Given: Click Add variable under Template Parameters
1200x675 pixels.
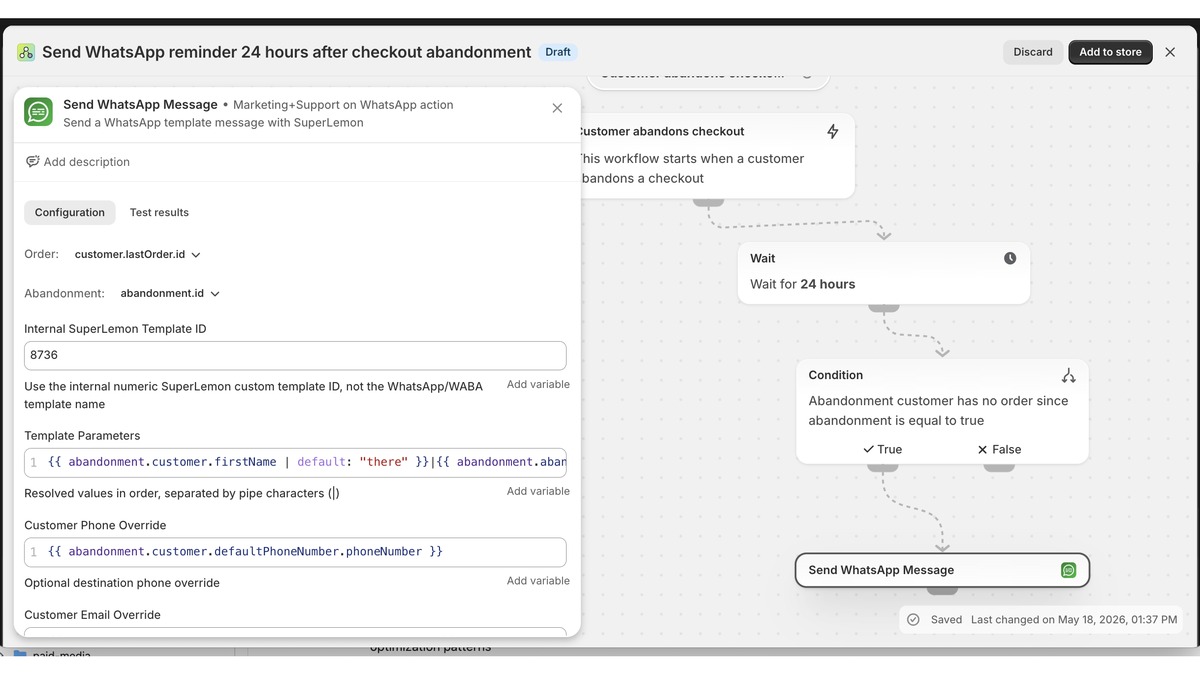Looking at the screenshot, I should click(x=538, y=491).
